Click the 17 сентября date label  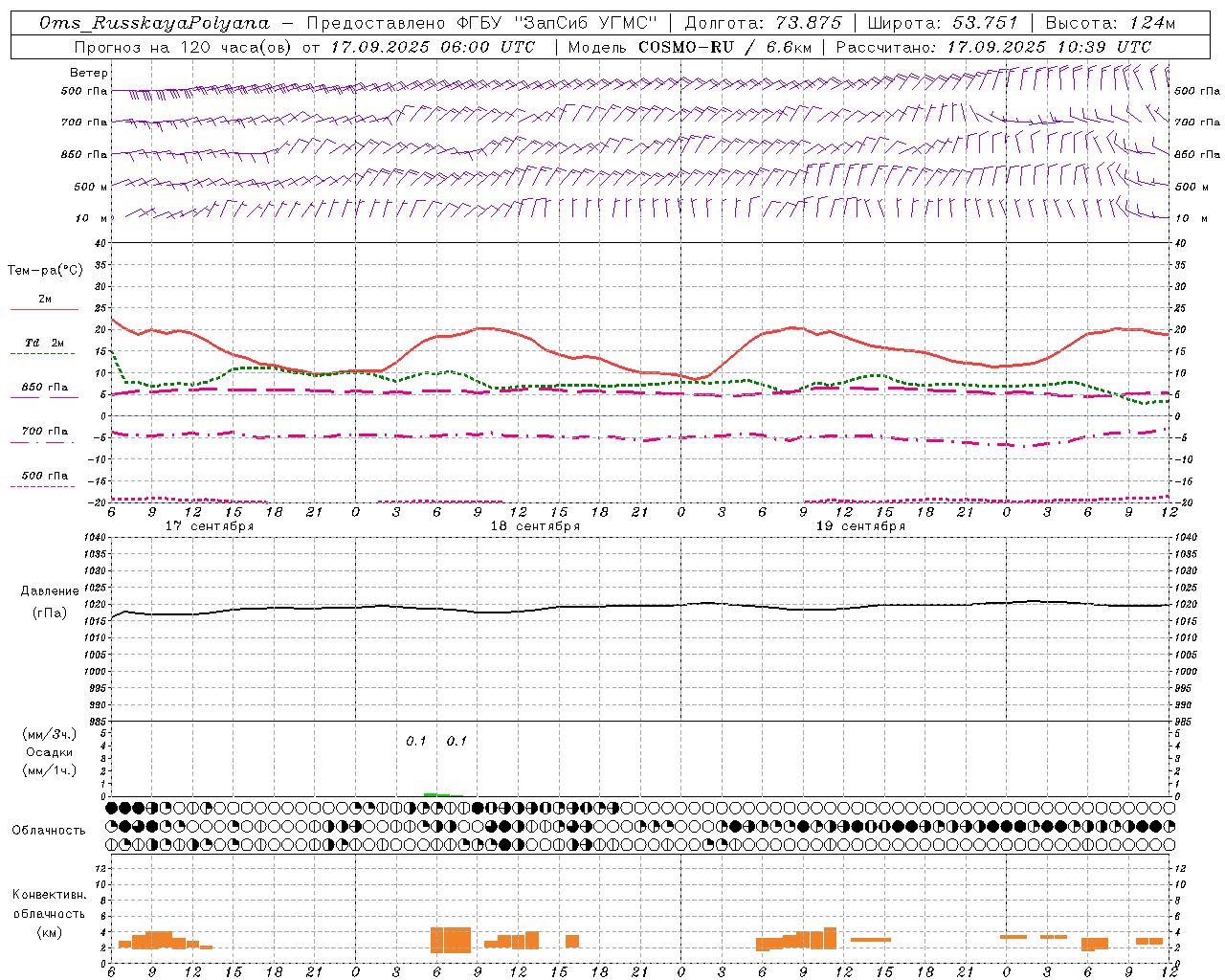coord(210,526)
